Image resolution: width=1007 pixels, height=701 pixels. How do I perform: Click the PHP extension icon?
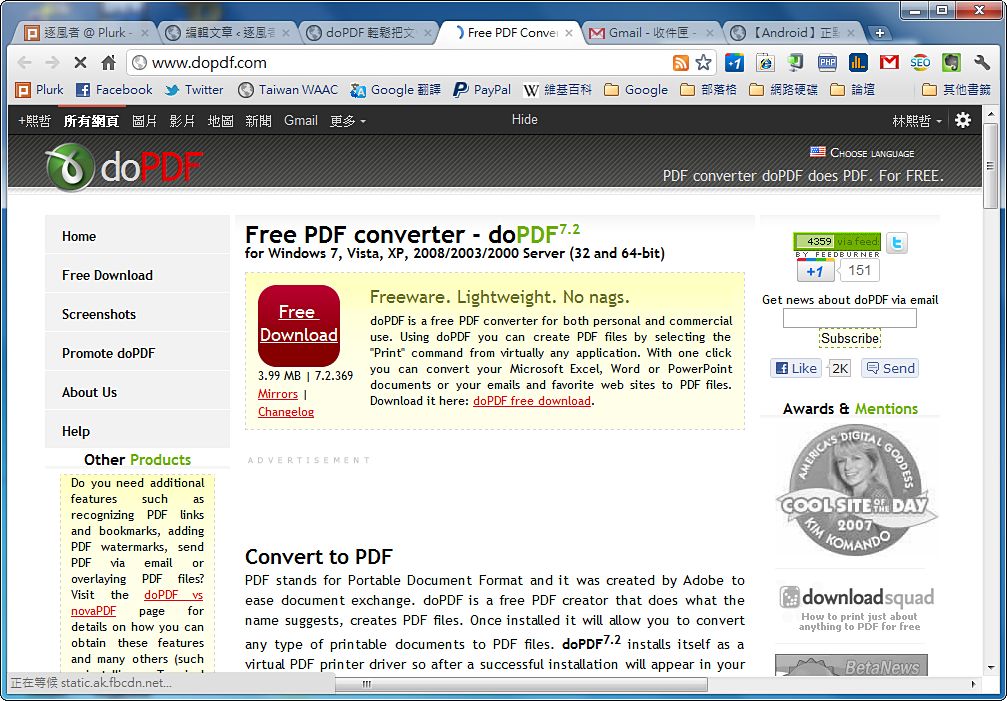[827, 62]
